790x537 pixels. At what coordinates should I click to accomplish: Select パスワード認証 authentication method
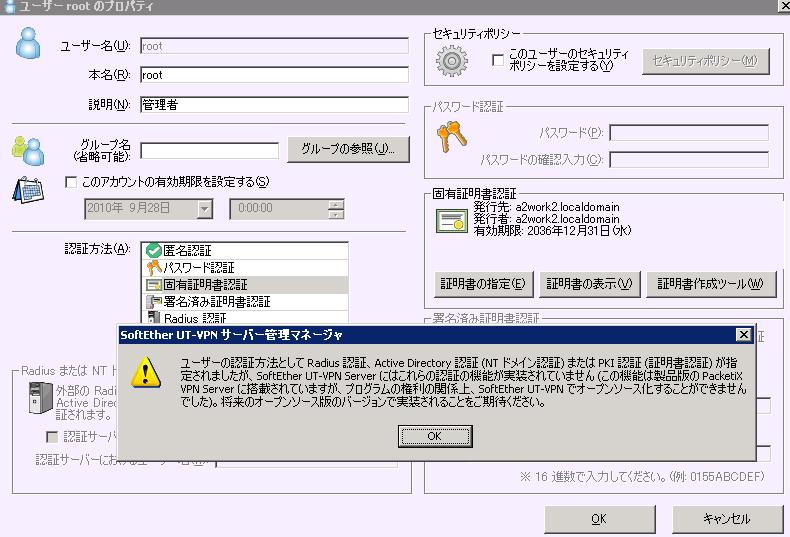coord(245,267)
